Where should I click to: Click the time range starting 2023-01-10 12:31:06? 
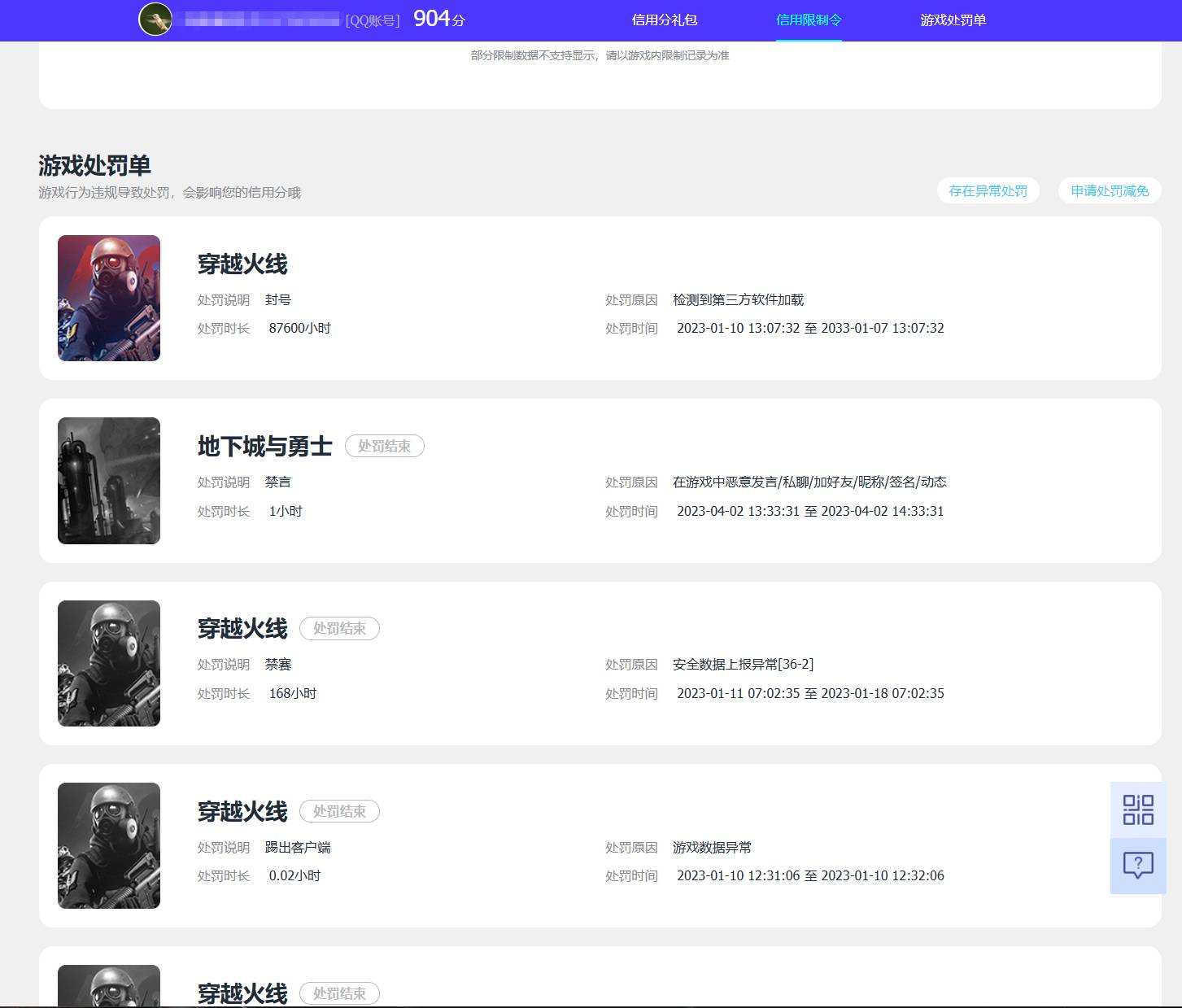[x=810, y=876]
